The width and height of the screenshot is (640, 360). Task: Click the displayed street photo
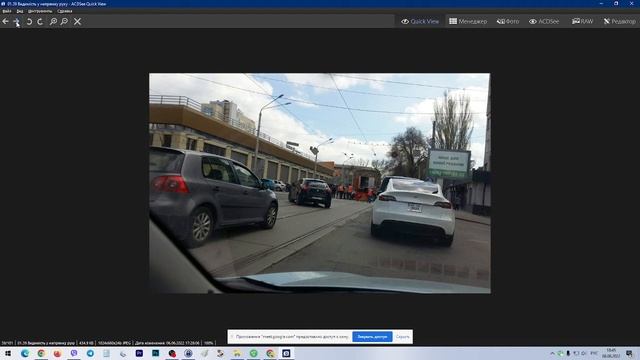coord(320,183)
